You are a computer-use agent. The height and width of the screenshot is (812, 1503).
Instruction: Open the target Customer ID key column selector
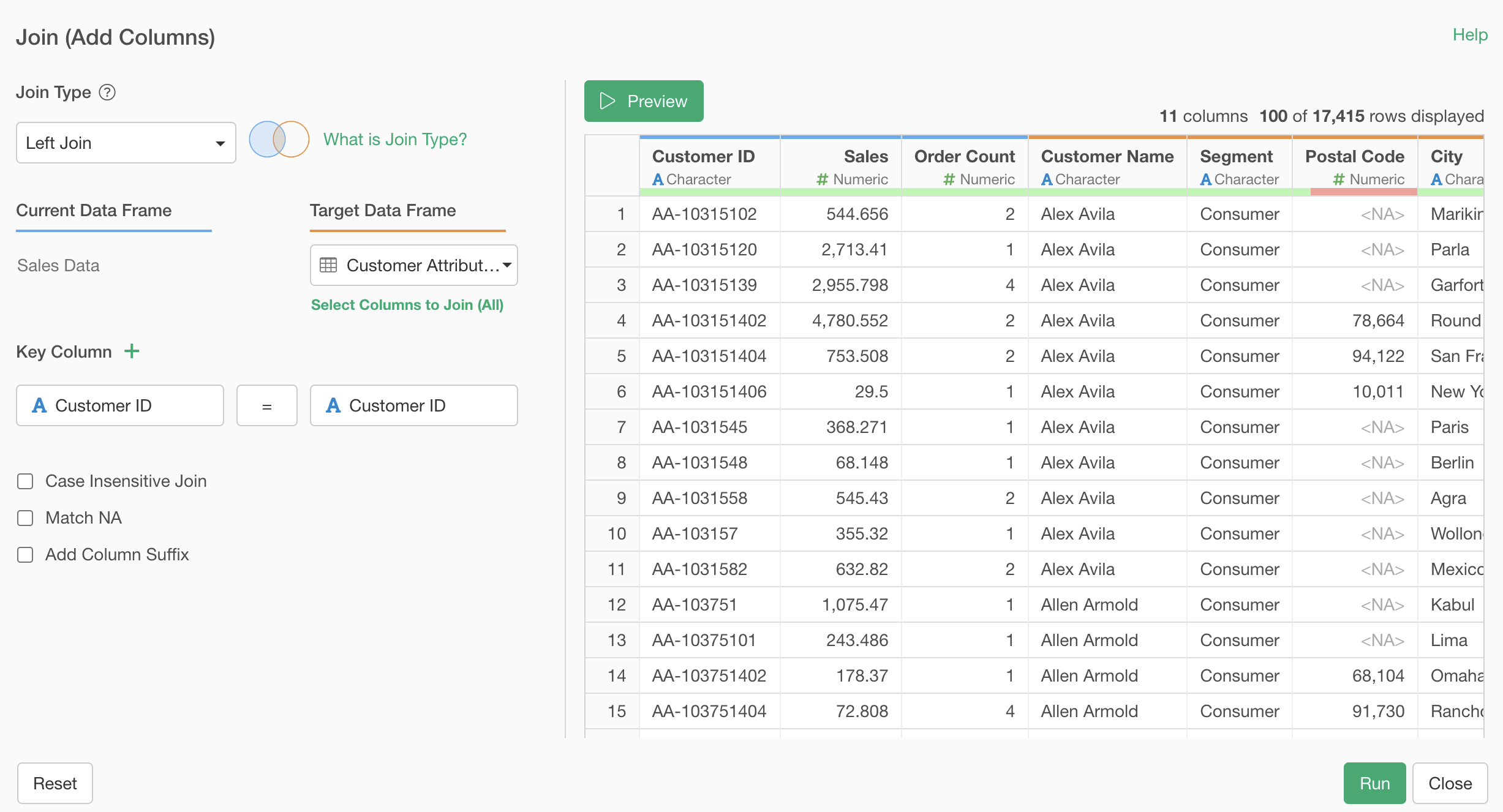tap(413, 405)
